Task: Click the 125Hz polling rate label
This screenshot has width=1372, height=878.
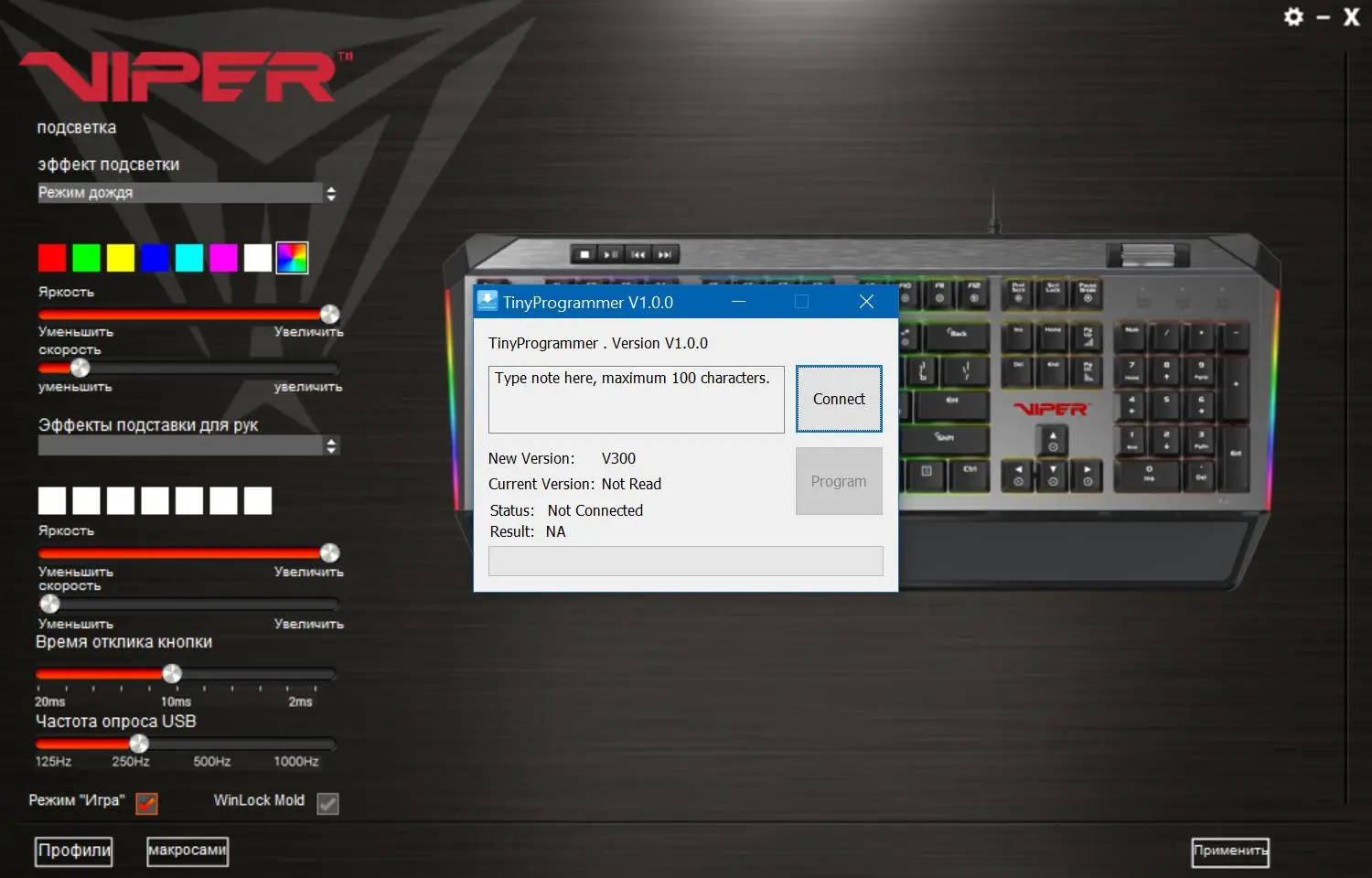Action: (53, 761)
